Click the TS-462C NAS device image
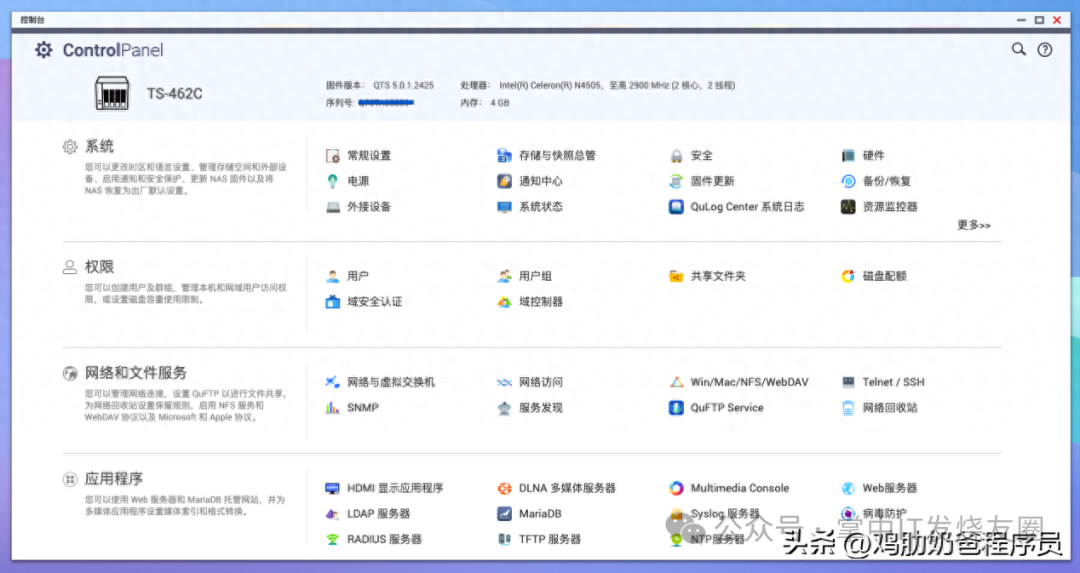 (112, 93)
